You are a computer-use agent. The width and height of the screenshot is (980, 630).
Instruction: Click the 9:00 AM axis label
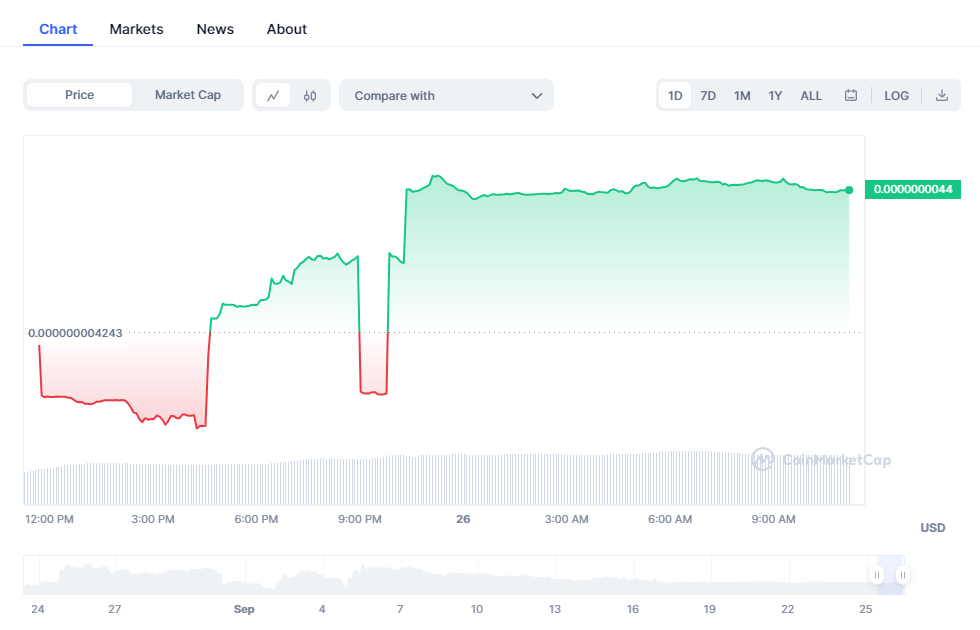pos(774,519)
